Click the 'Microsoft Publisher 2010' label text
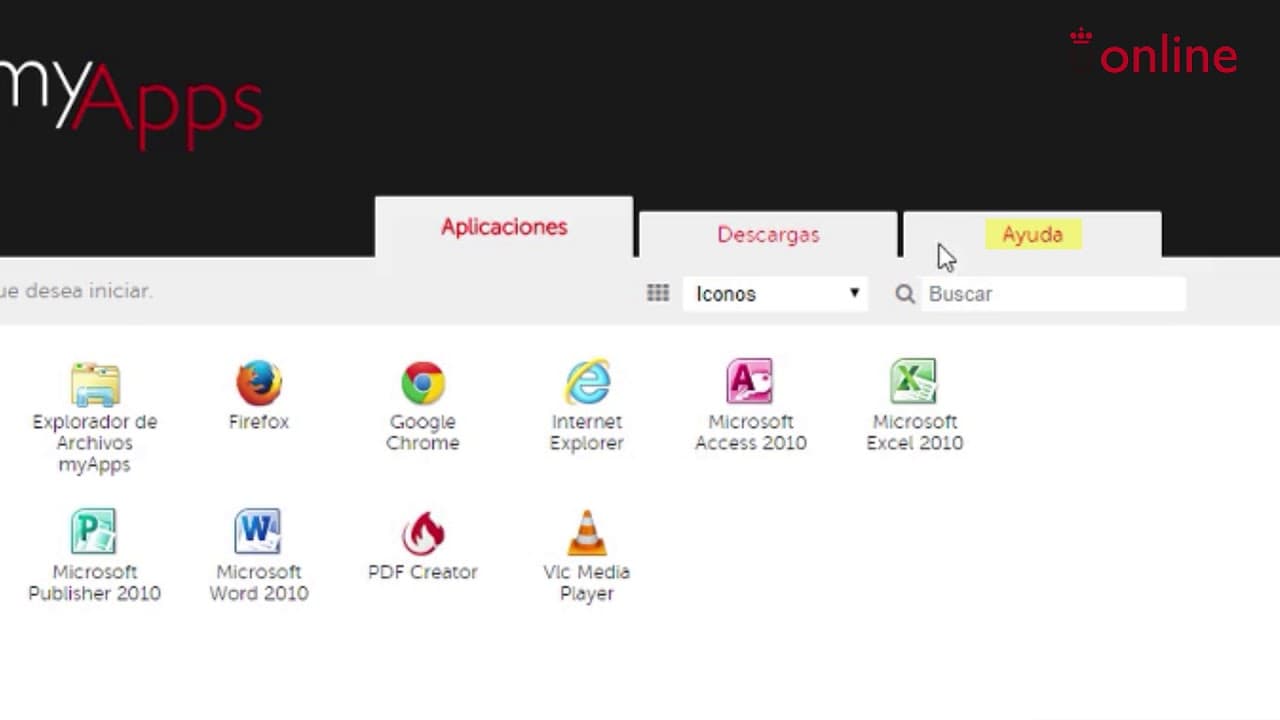This screenshot has height=720, width=1280. (x=95, y=583)
